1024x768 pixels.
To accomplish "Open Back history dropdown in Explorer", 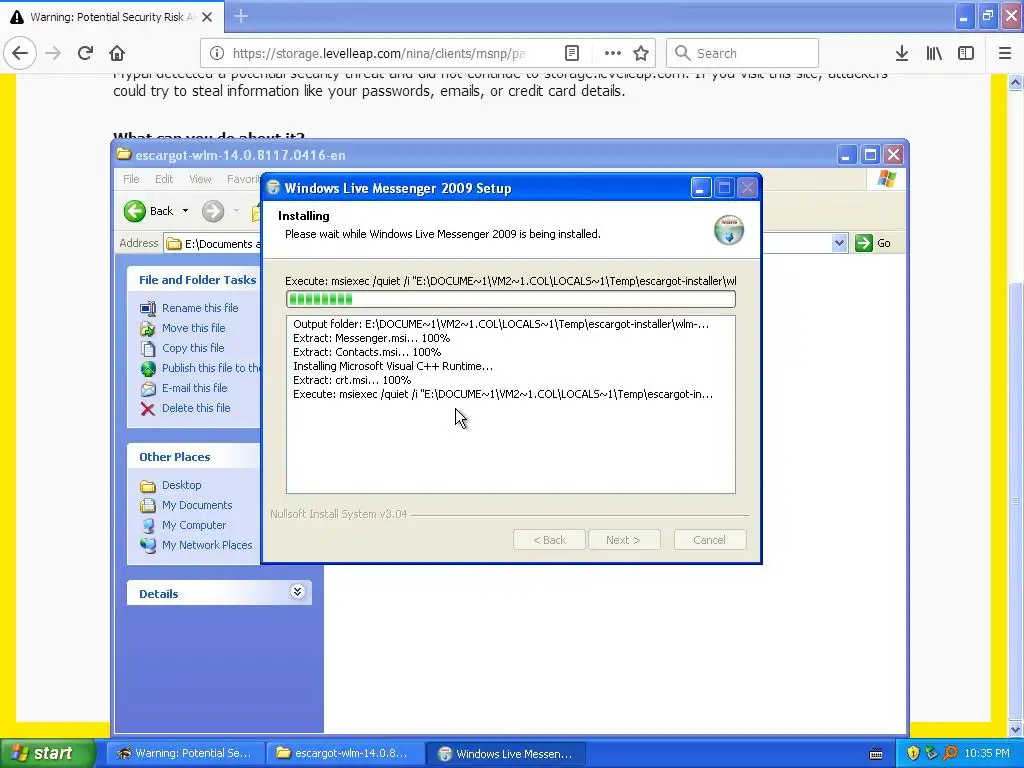I will [185, 211].
